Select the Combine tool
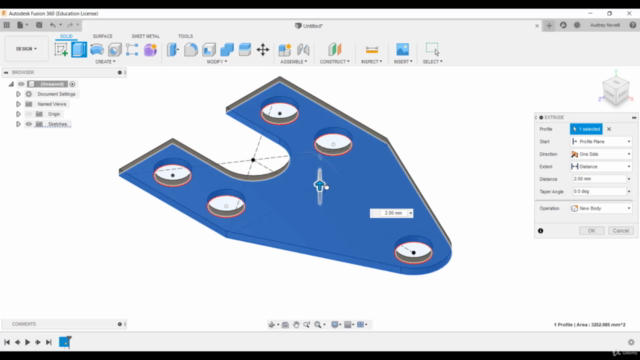 227,50
